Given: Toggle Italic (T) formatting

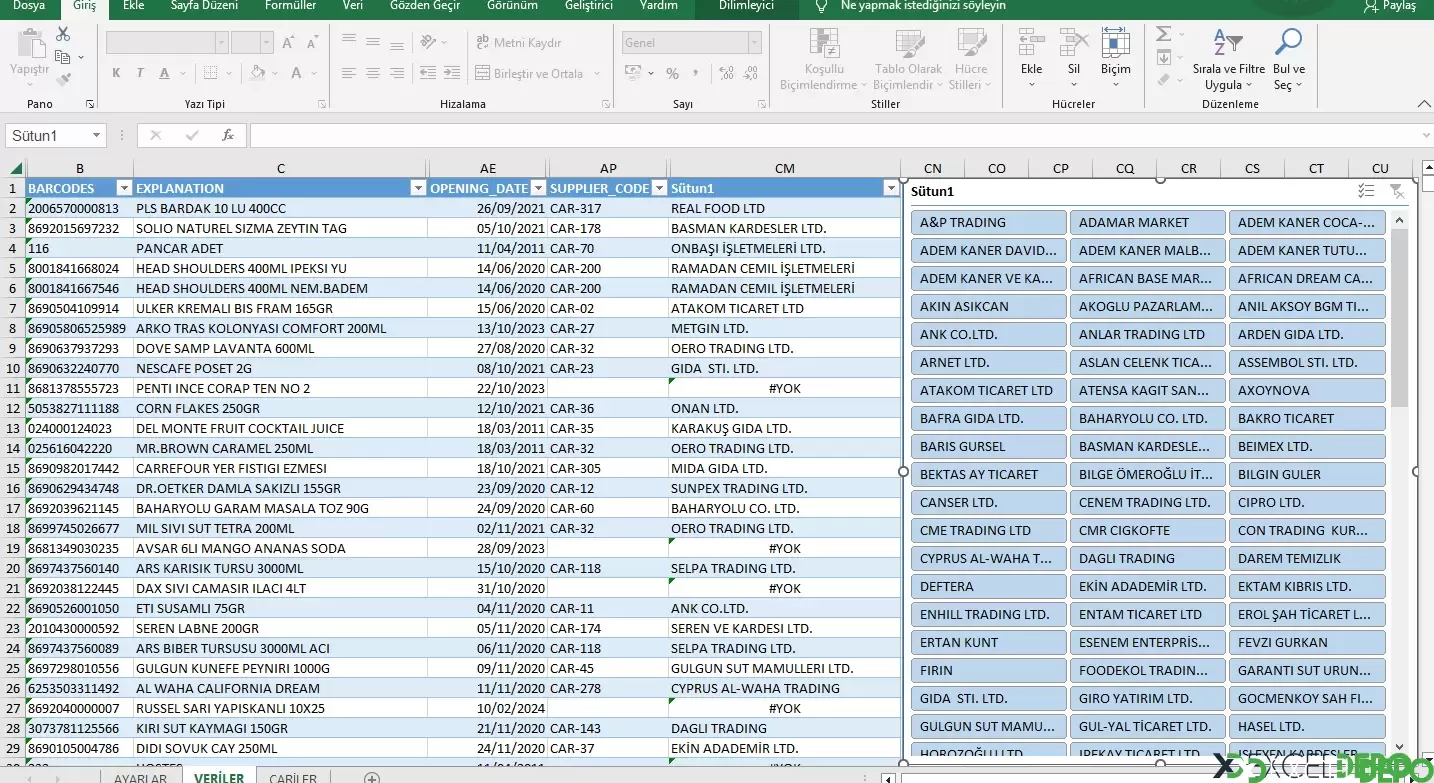Looking at the screenshot, I should tap(140, 73).
